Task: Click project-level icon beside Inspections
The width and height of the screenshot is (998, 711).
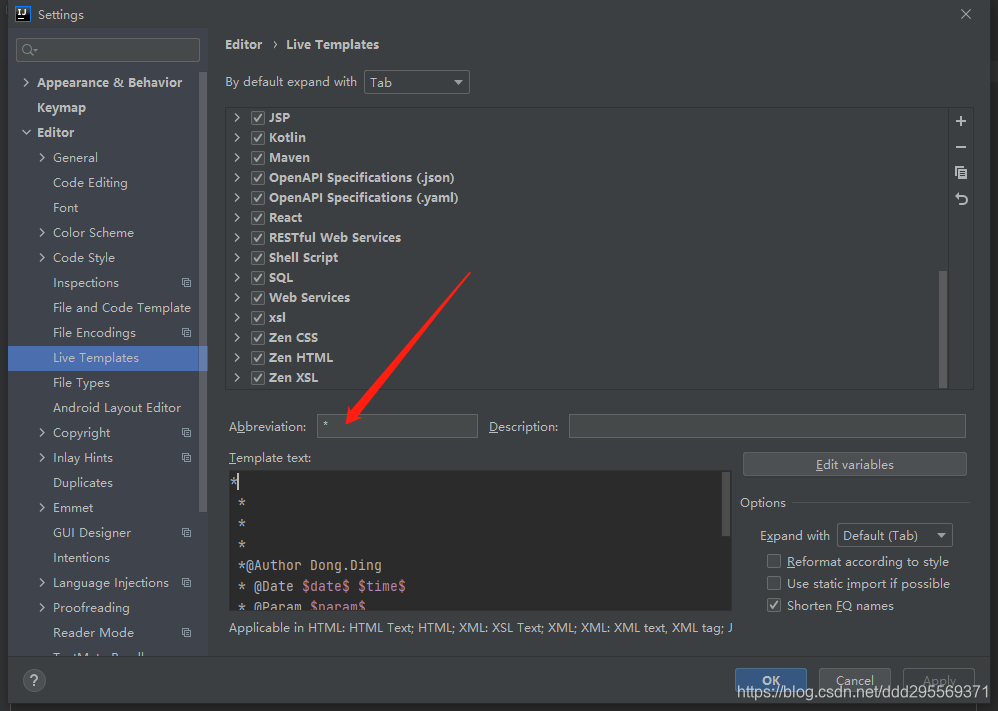Action: pos(186,282)
